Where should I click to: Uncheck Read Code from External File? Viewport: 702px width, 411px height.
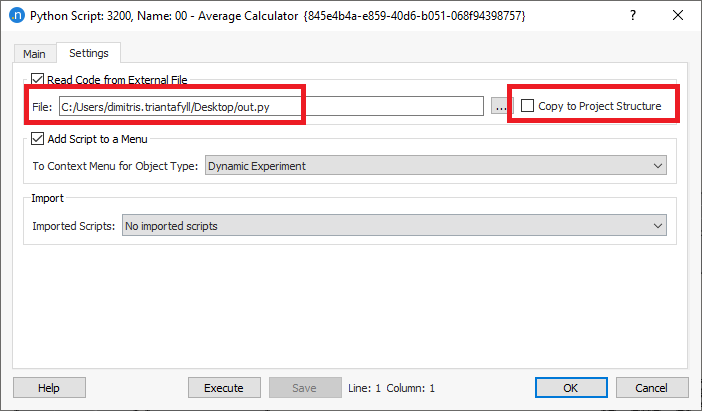[x=38, y=80]
